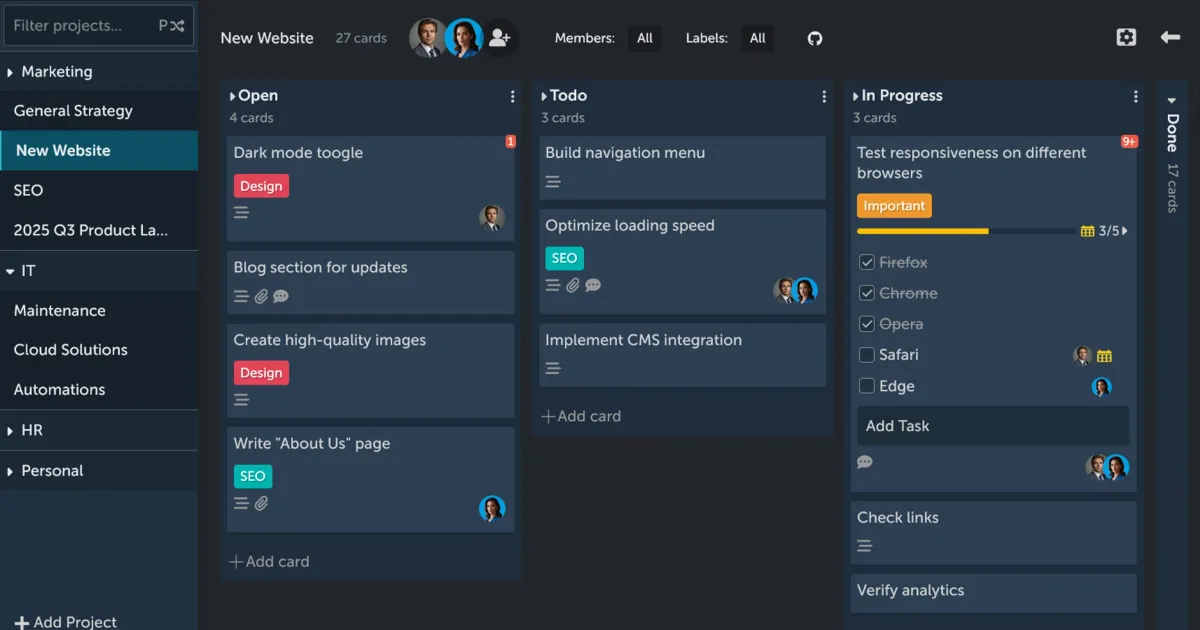Open board settings gear icon
The image size is (1200, 630).
1126,37
